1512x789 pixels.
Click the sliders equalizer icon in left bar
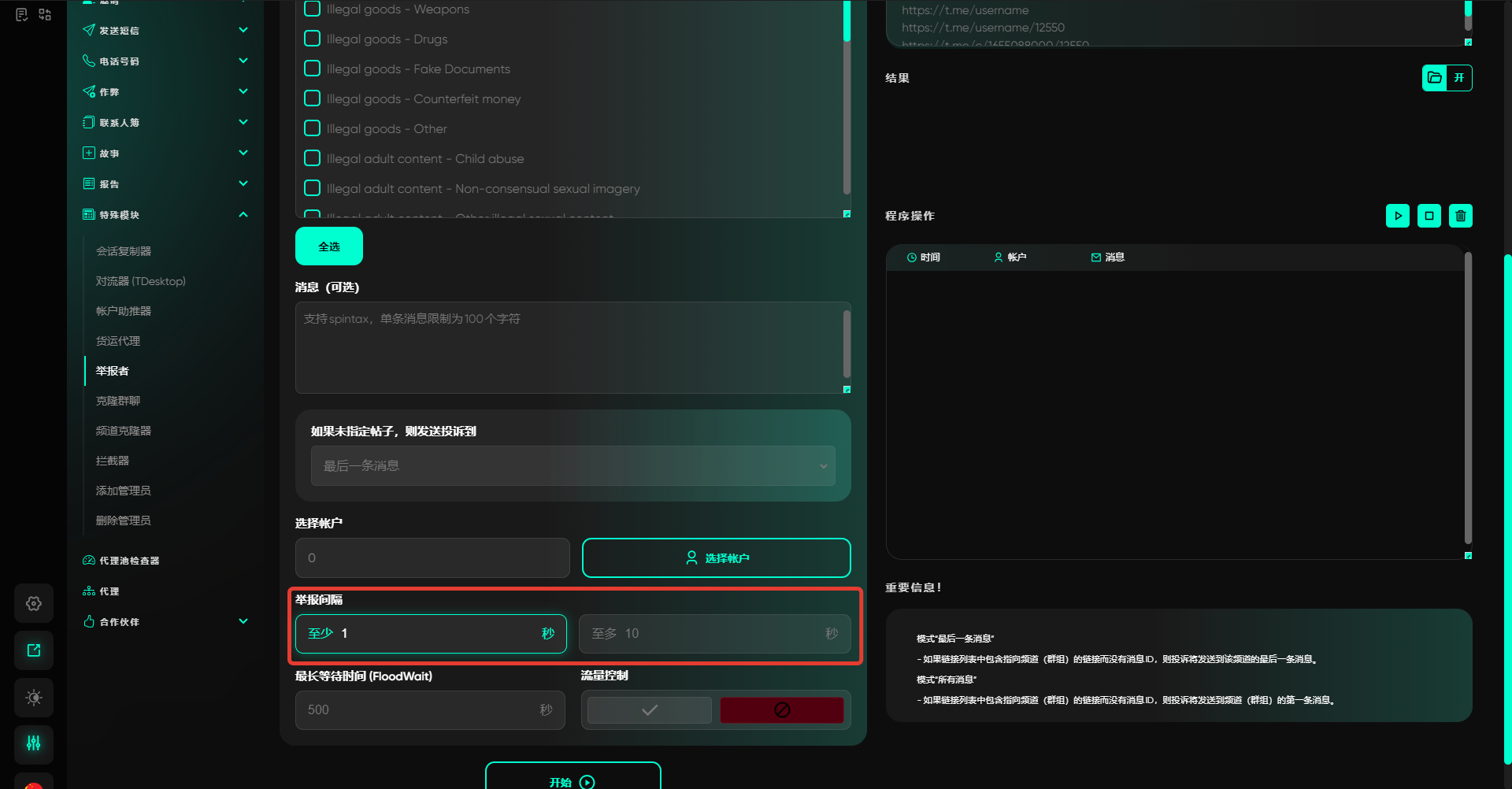(x=34, y=743)
